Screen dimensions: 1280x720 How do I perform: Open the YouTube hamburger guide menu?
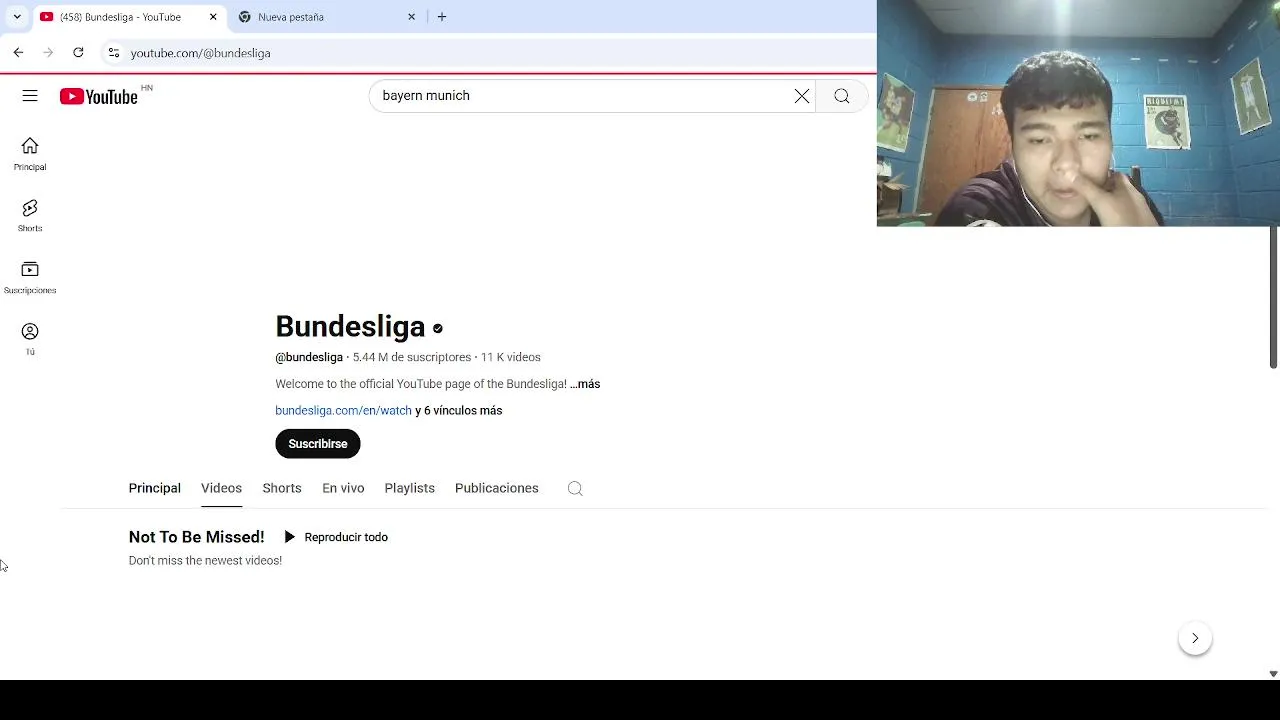pyautogui.click(x=30, y=96)
